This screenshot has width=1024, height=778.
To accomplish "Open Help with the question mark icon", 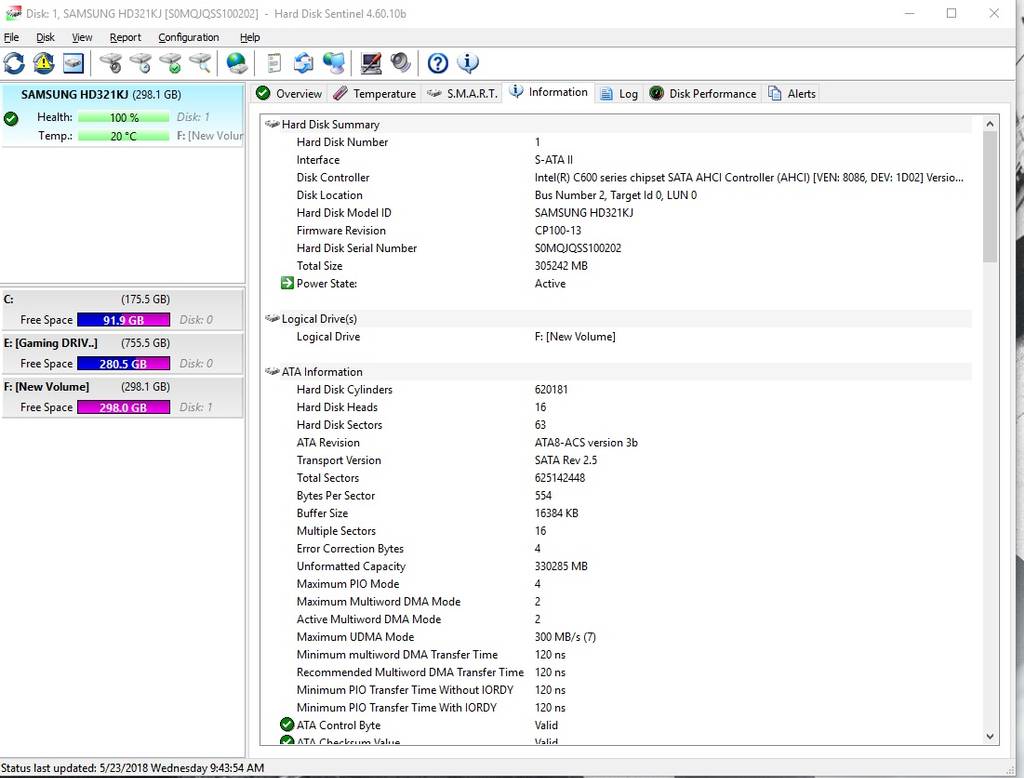I will pyautogui.click(x=438, y=63).
